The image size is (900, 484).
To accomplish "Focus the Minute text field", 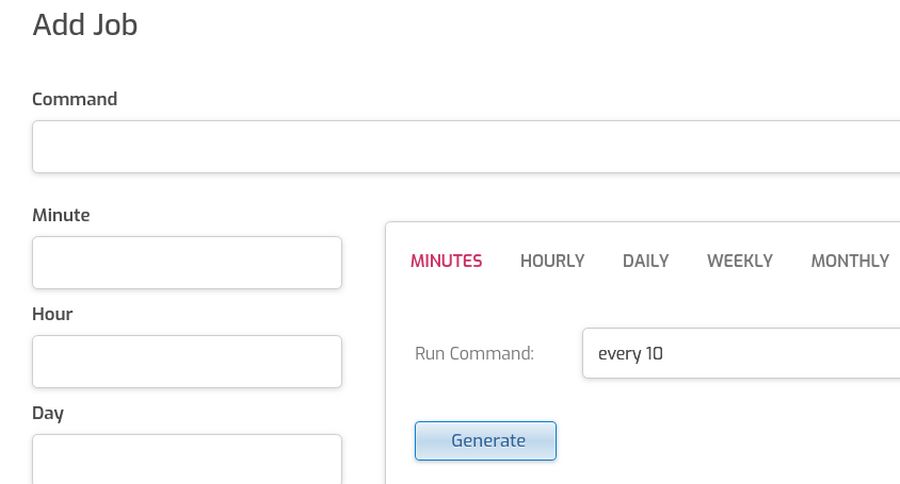I will pos(187,263).
